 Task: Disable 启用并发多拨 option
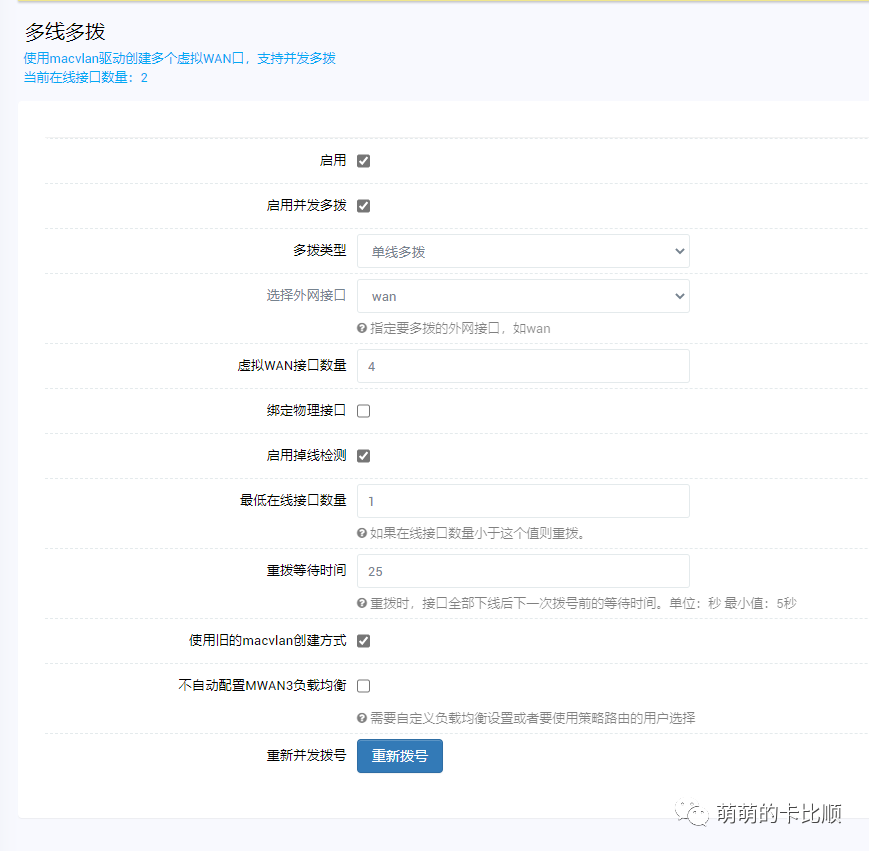click(363, 205)
